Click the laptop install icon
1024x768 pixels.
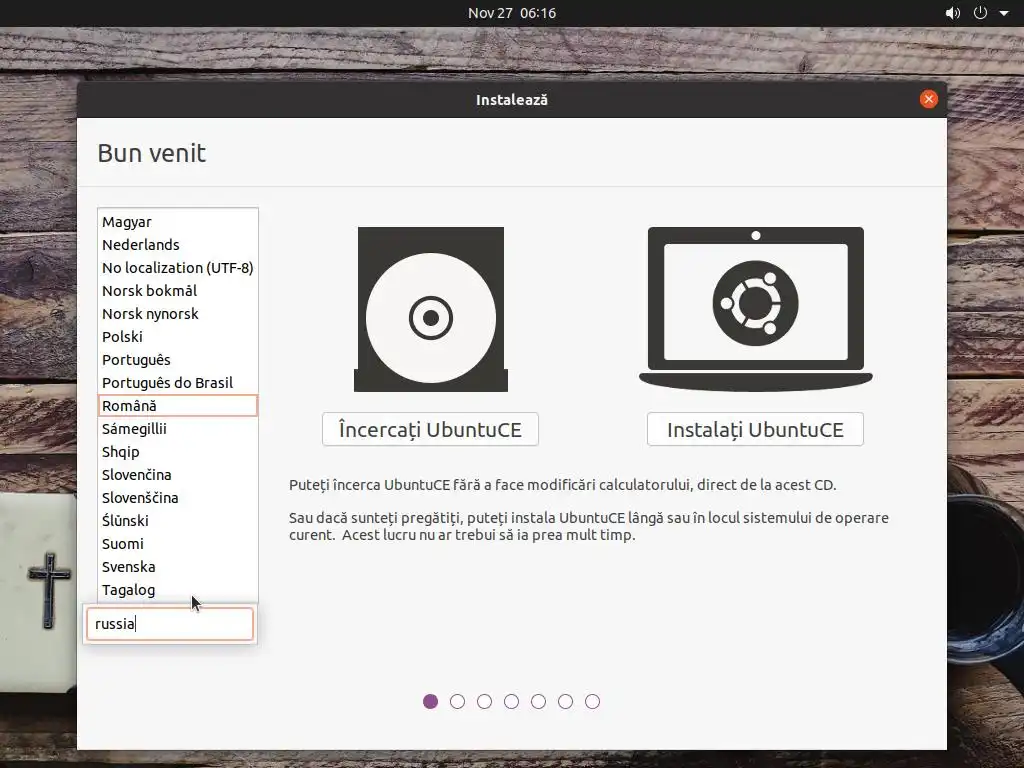point(756,309)
